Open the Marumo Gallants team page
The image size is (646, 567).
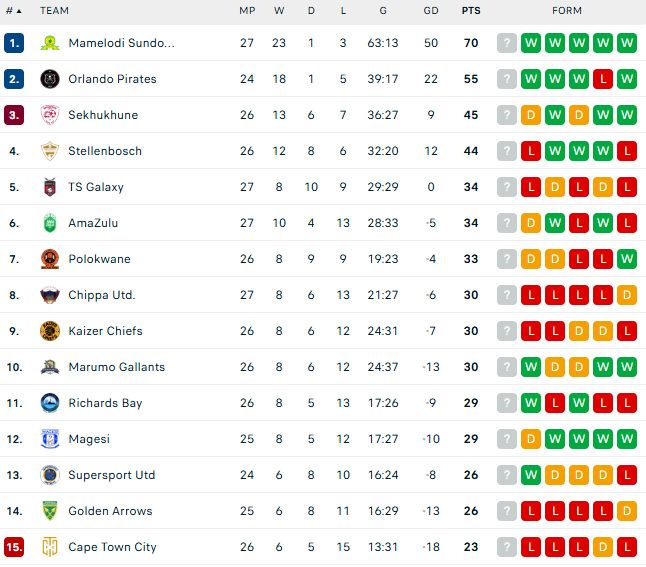[x=117, y=367]
